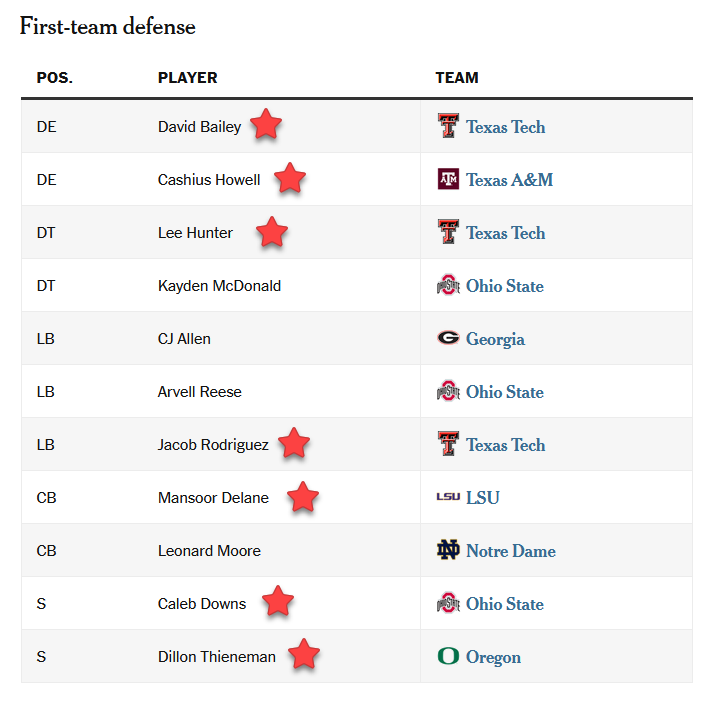Screen dimensions: 714x702
Task: Click the red star next to Cashius Howell
Action: click(x=289, y=178)
